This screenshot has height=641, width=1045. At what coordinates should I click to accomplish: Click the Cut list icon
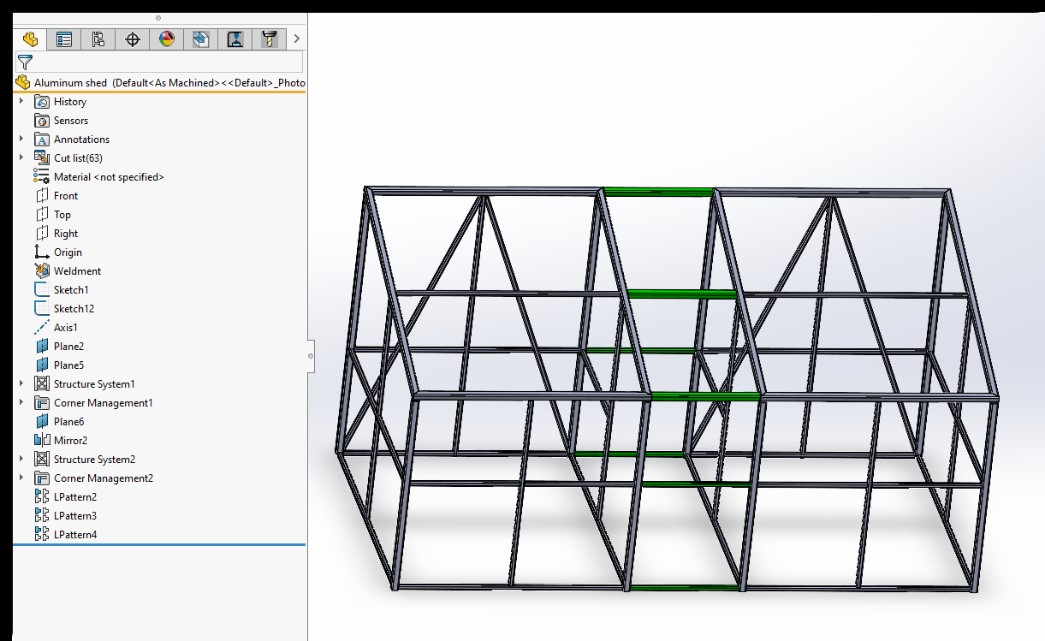pos(42,158)
